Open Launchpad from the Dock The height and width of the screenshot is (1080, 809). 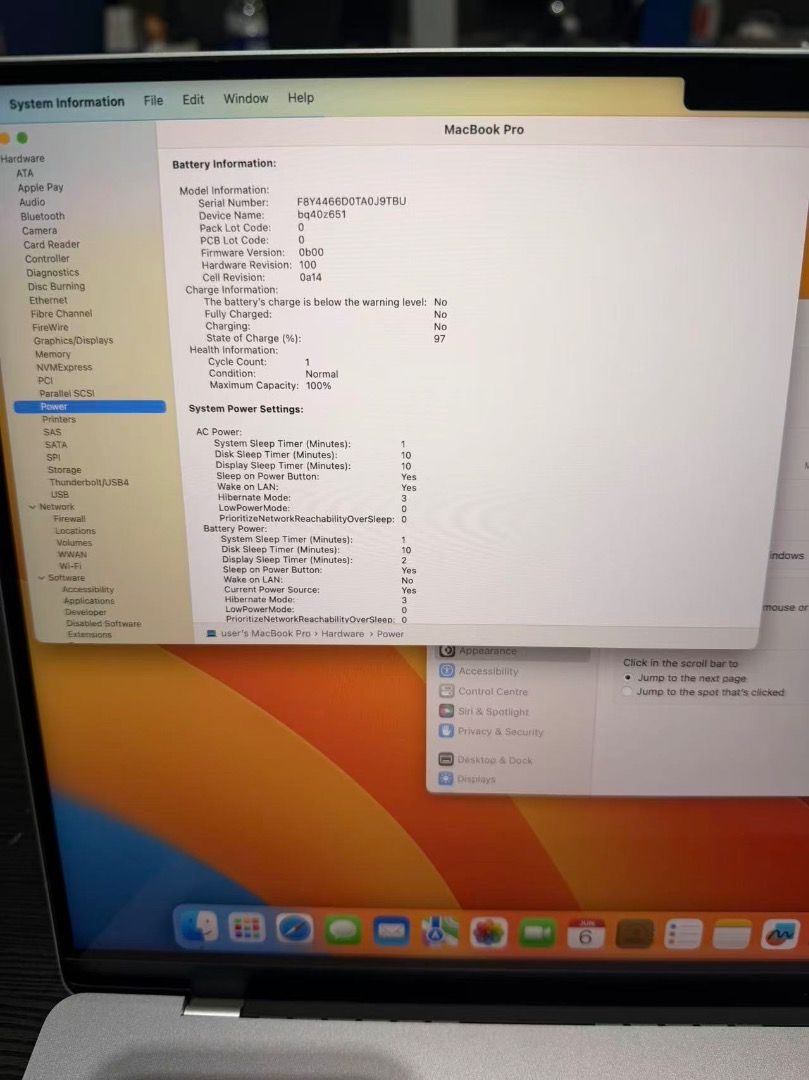tap(246, 928)
